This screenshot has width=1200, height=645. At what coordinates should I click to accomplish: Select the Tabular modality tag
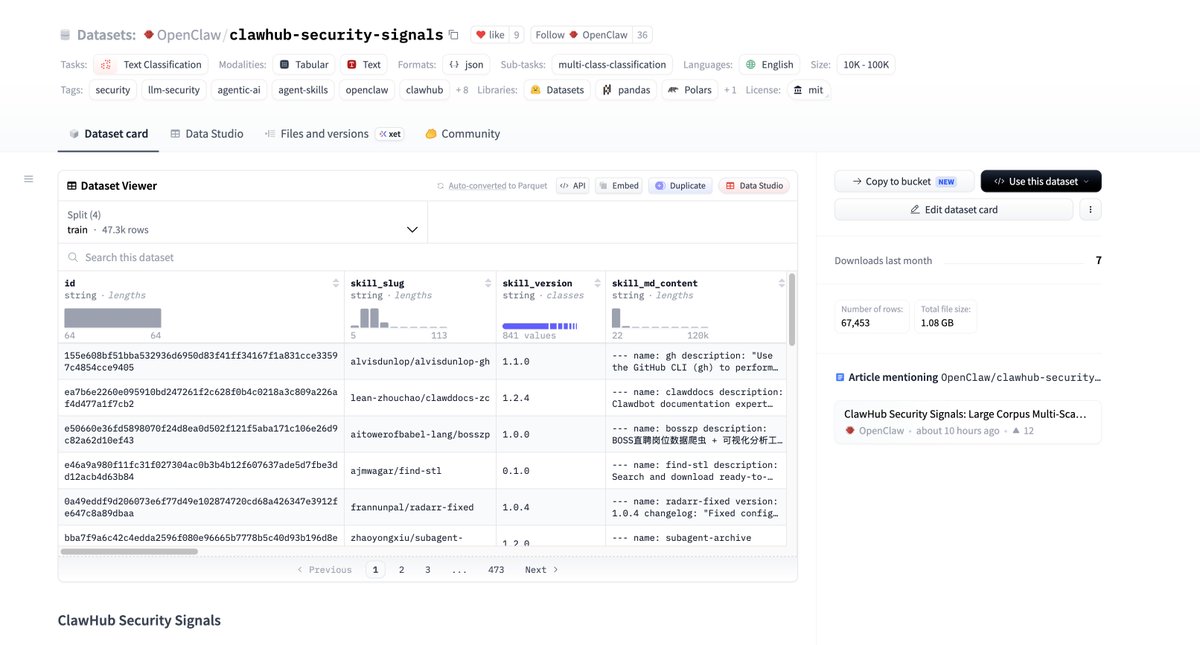(x=303, y=64)
